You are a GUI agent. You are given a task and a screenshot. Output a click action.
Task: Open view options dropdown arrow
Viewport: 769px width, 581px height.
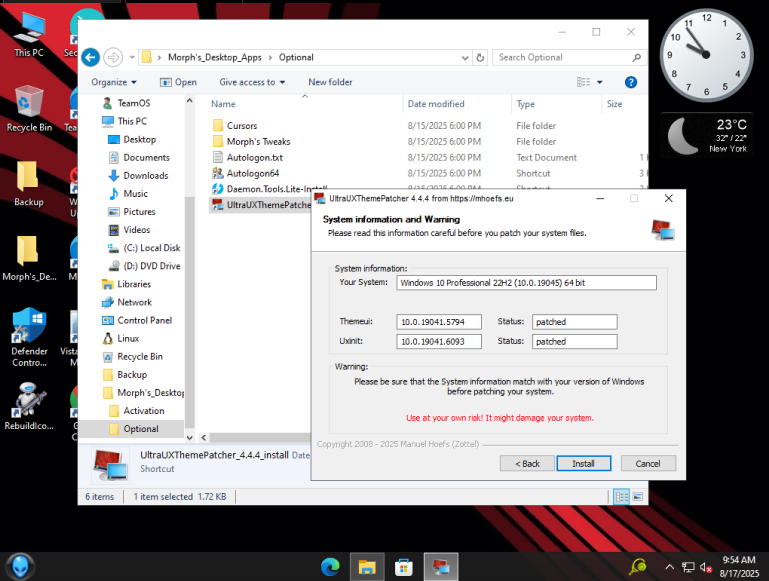(x=599, y=82)
